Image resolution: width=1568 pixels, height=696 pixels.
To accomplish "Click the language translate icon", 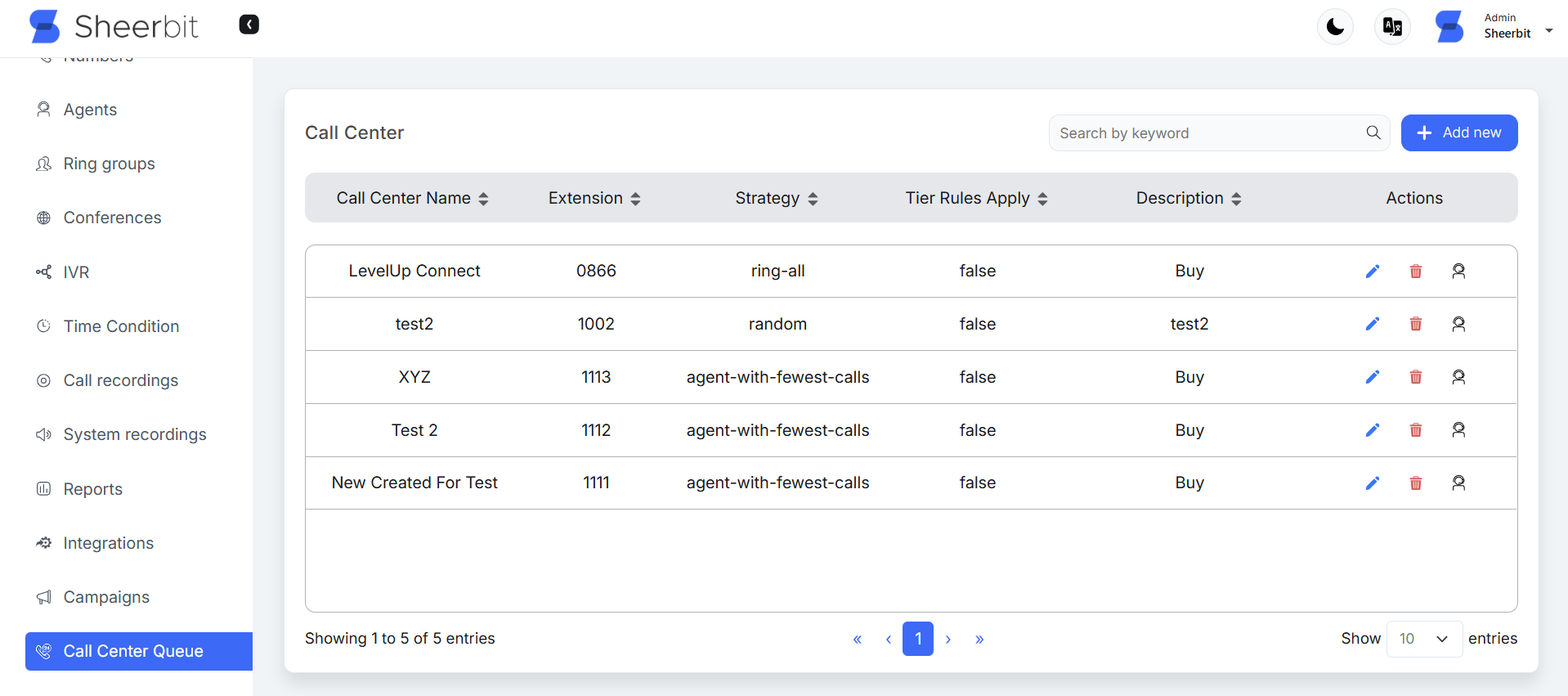I will point(1392,27).
